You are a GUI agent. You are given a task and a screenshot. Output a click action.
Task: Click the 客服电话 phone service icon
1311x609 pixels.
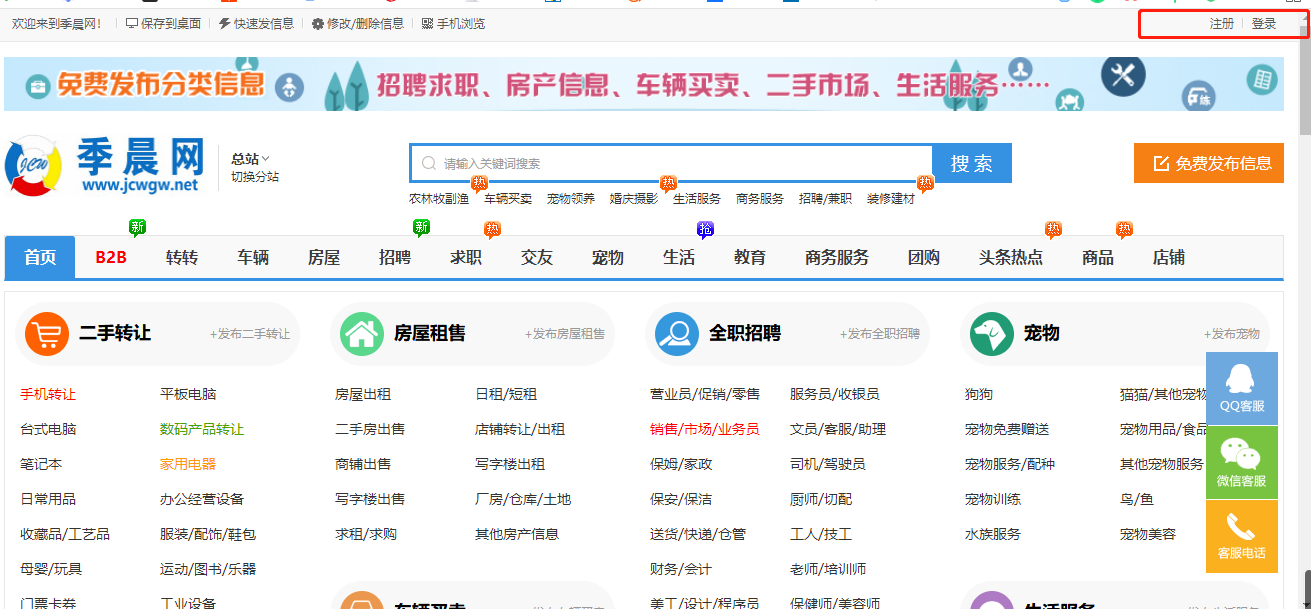[1242, 536]
